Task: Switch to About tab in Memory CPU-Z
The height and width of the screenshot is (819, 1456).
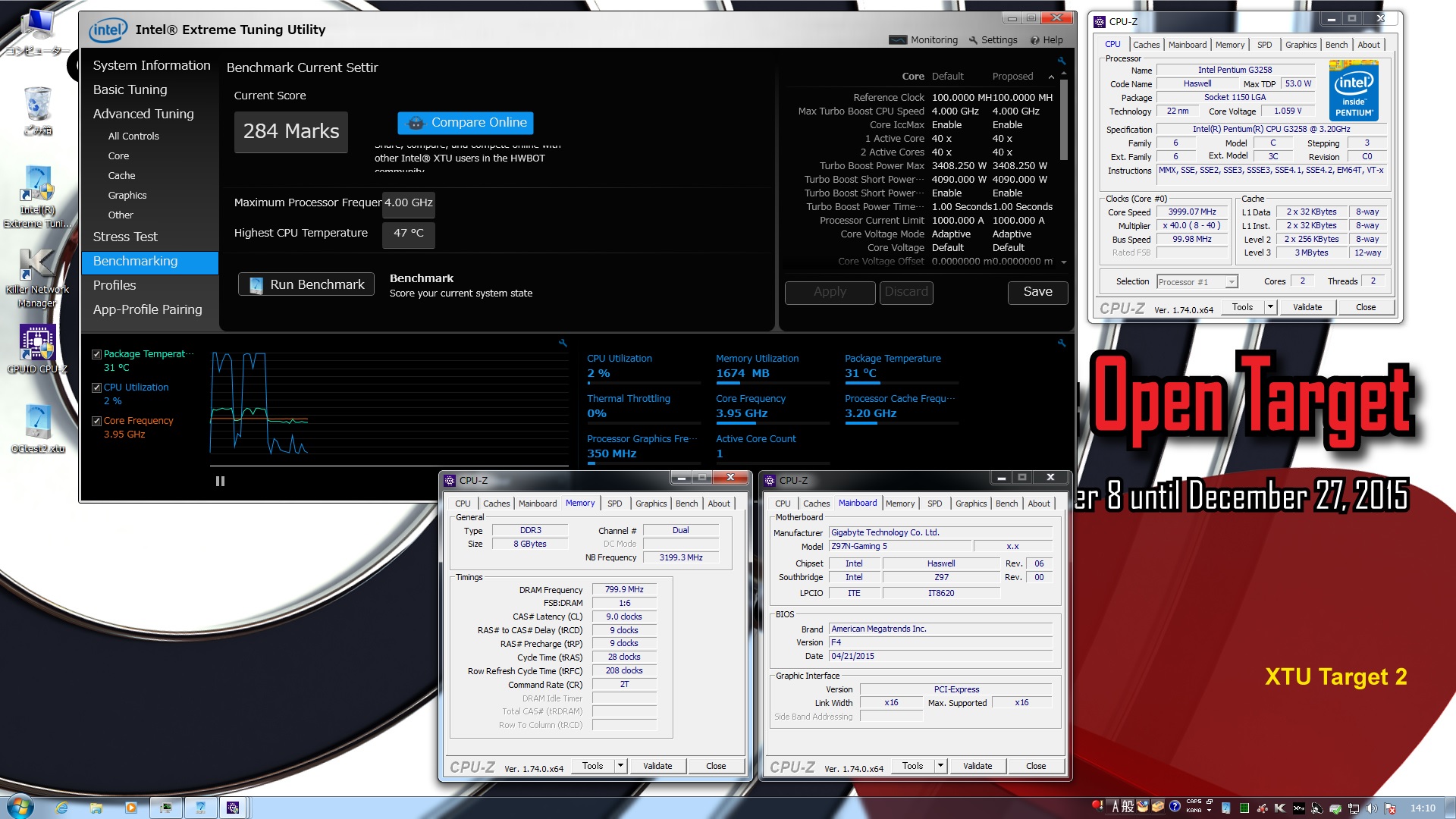Action: point(719,504)
